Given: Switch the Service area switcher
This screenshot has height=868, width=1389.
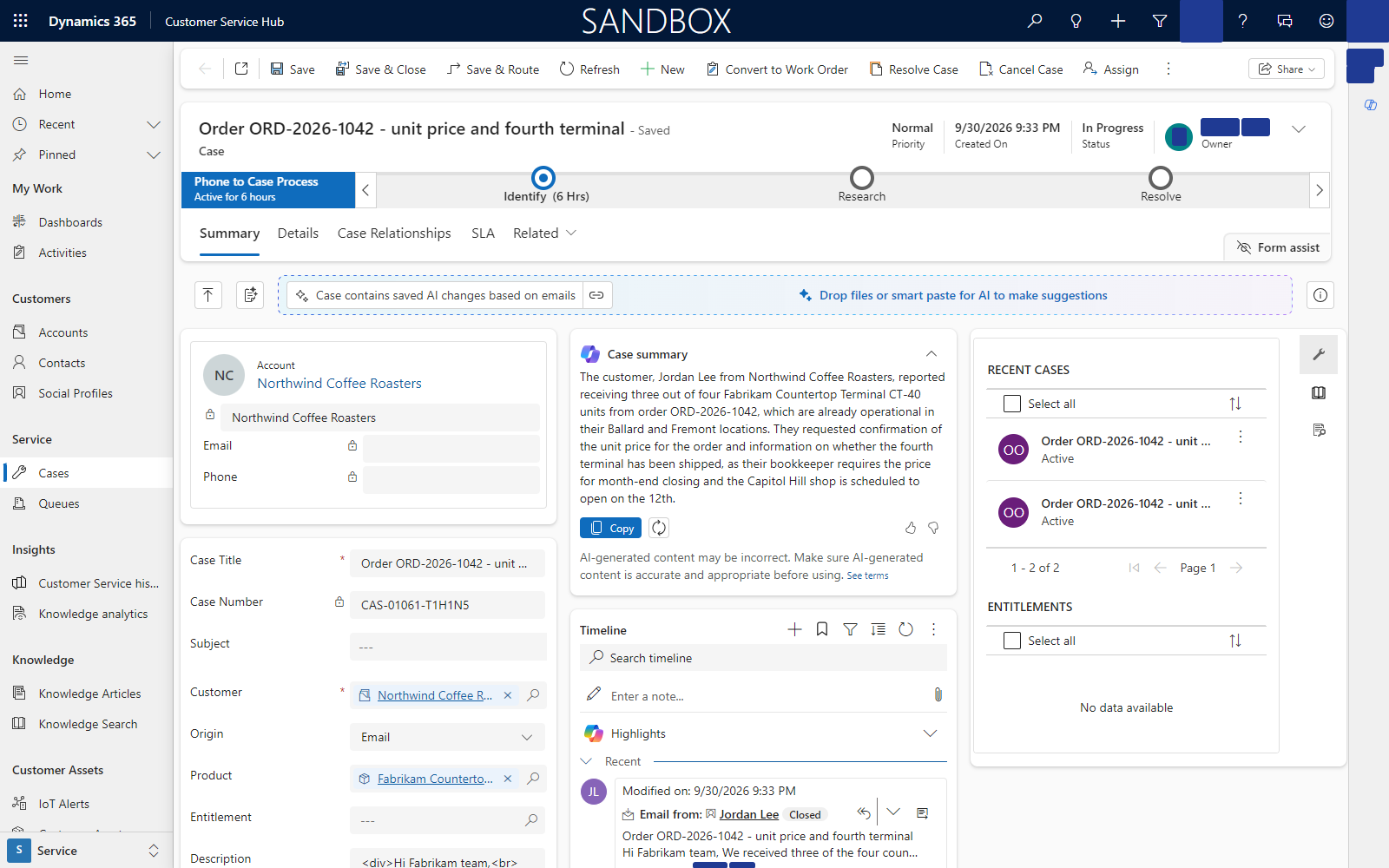Looking at the screenshot, I should click(x=87, y=851).
